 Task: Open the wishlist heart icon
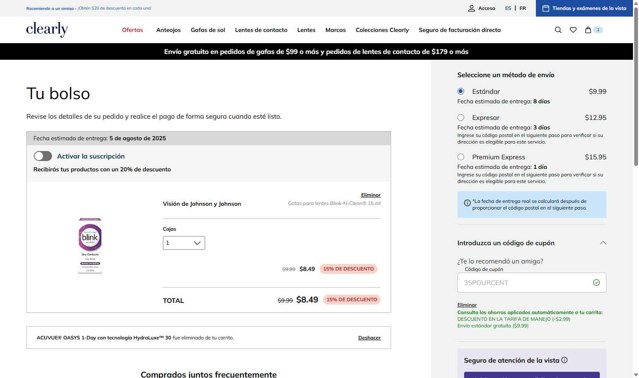pyautogui.click(x=573, y=30)
